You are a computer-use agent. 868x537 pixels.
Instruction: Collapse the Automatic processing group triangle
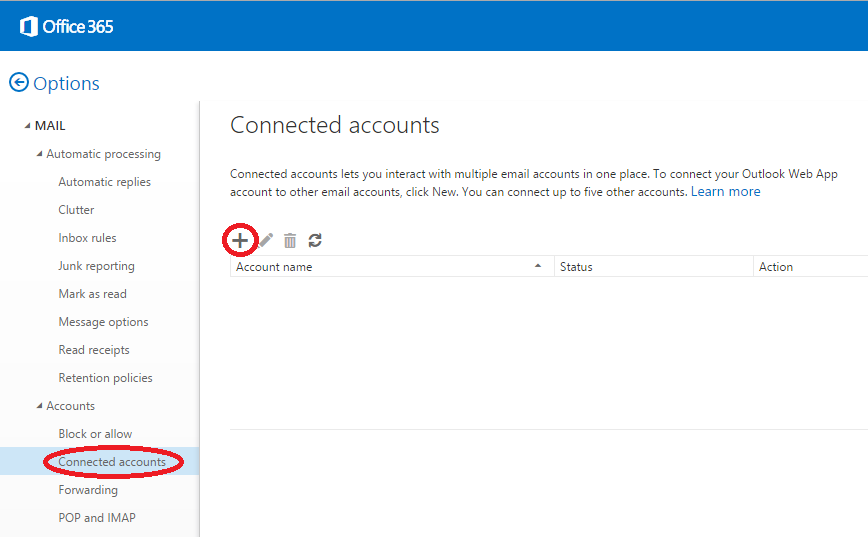pos(39,154)
